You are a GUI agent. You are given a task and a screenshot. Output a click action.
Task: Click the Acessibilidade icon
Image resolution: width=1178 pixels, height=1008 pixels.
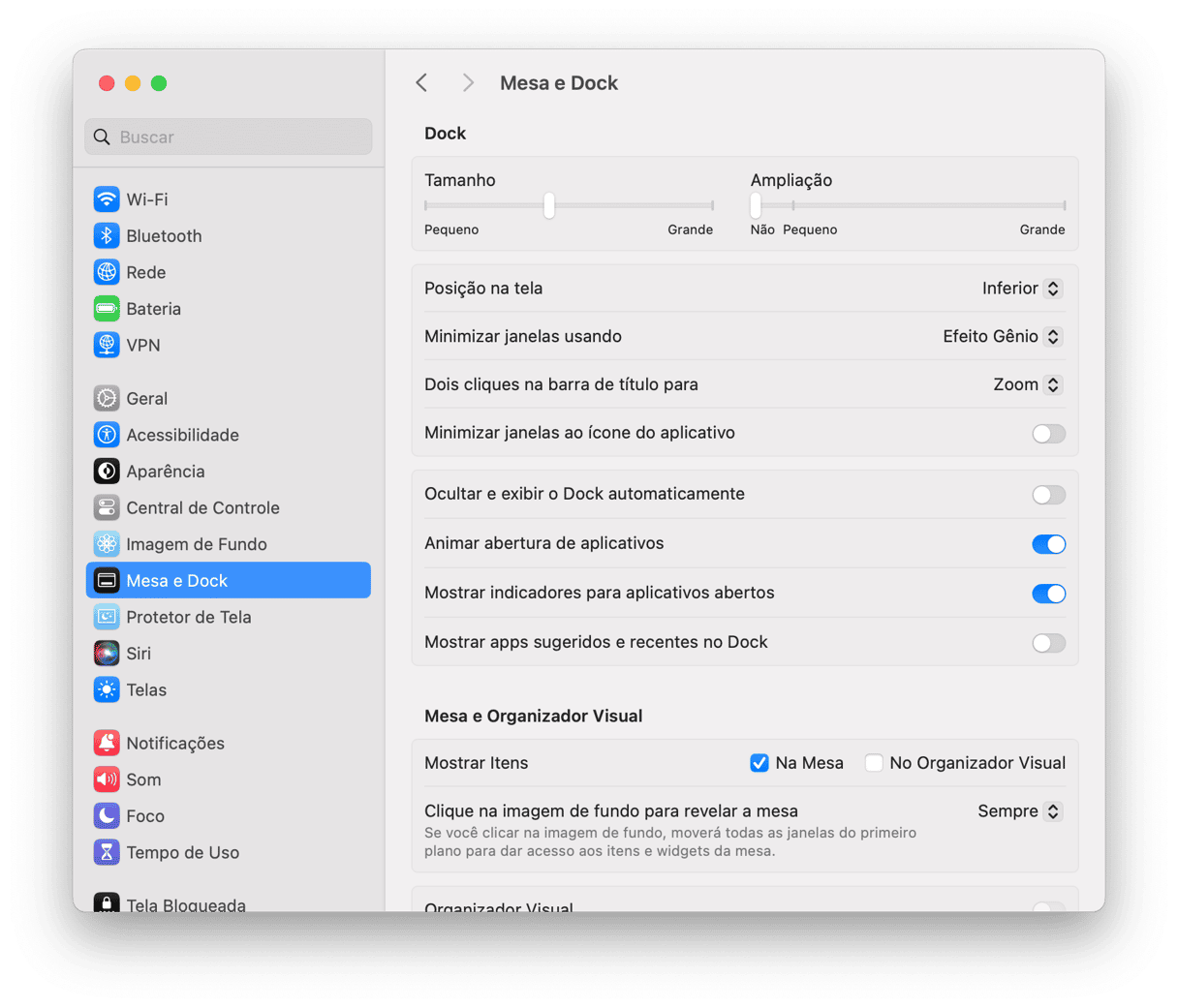[x=107, y=435]
